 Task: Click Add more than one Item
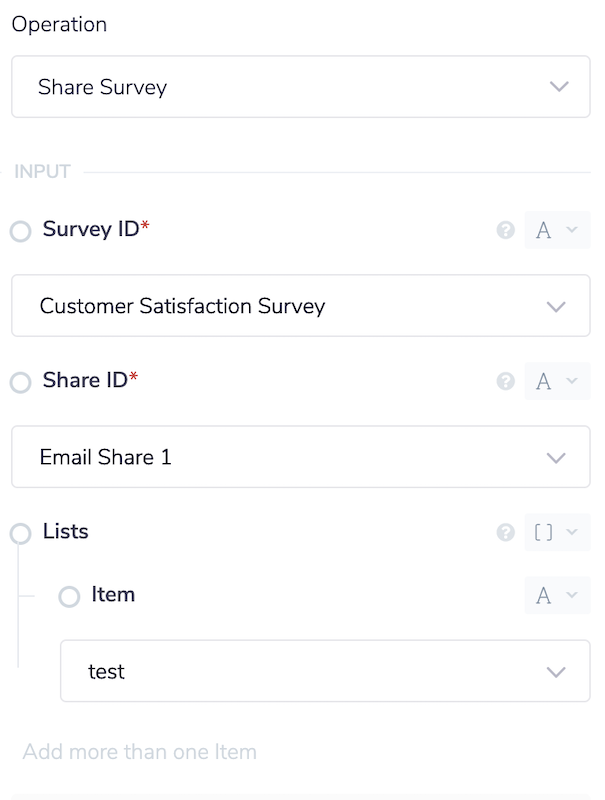coord(140,751)
